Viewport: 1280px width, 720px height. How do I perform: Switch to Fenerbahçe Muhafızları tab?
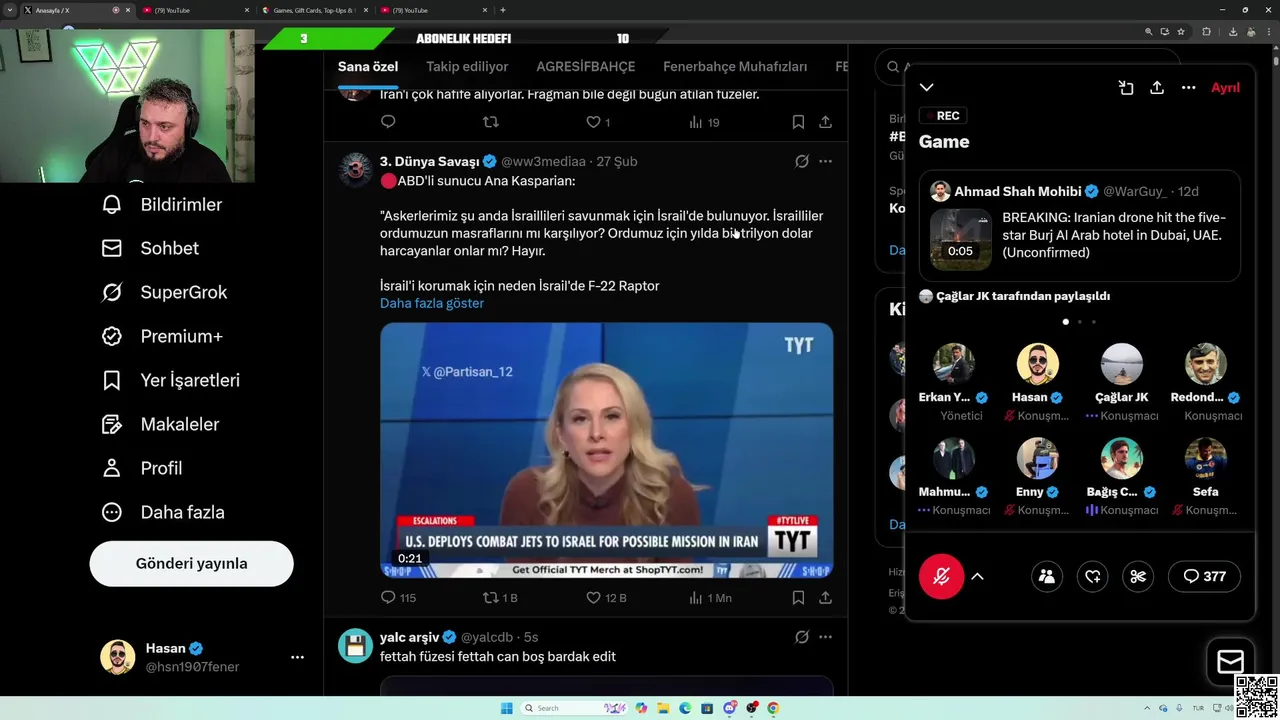point(735,67)
